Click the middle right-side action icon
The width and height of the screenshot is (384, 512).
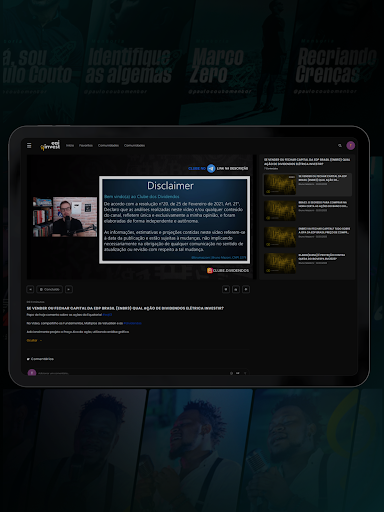pyautogui.click(x=236, y=289)
